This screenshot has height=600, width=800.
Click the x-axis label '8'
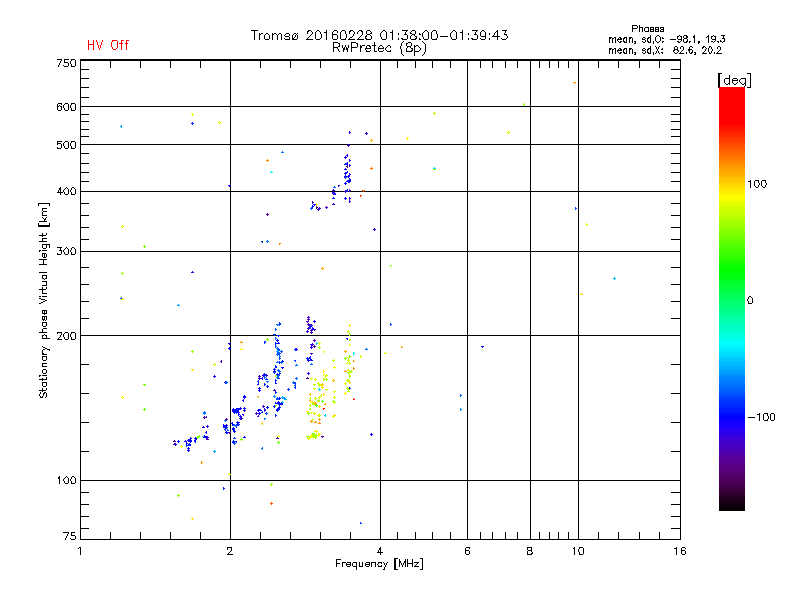click(x=530, y=551)
